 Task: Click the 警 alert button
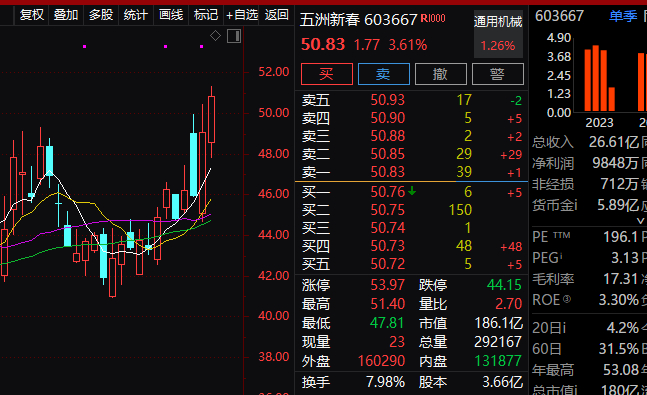click(498, 74)
